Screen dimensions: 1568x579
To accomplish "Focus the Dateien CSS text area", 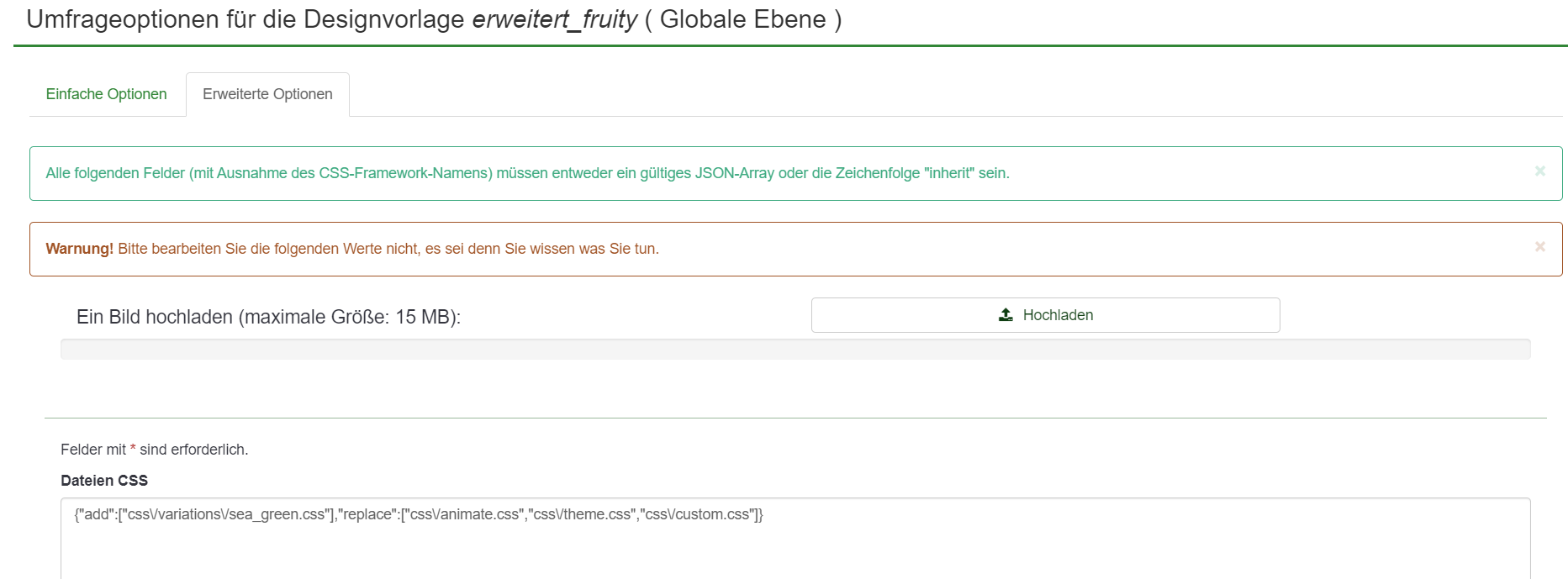I will coord(795,538).
